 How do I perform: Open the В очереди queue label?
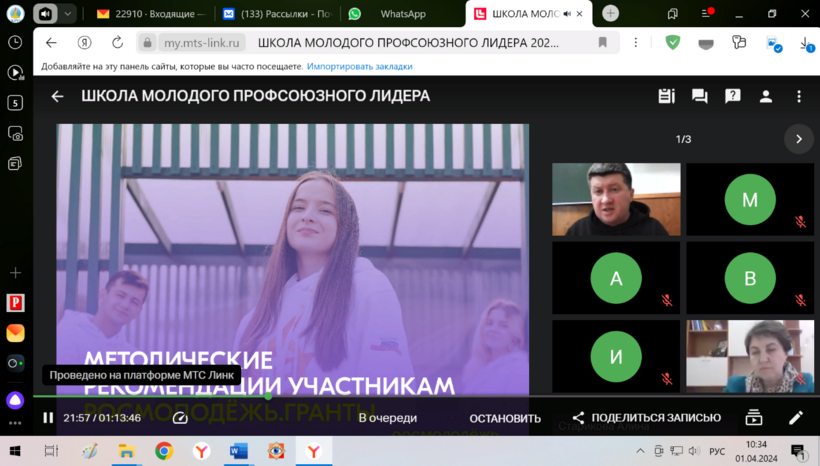click(x=388, y=418)
